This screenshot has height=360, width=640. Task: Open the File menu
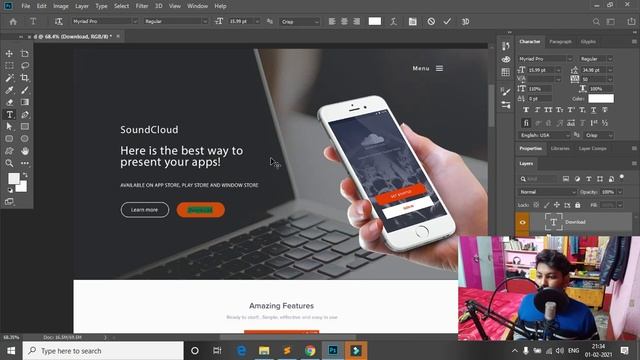(26, 6)
